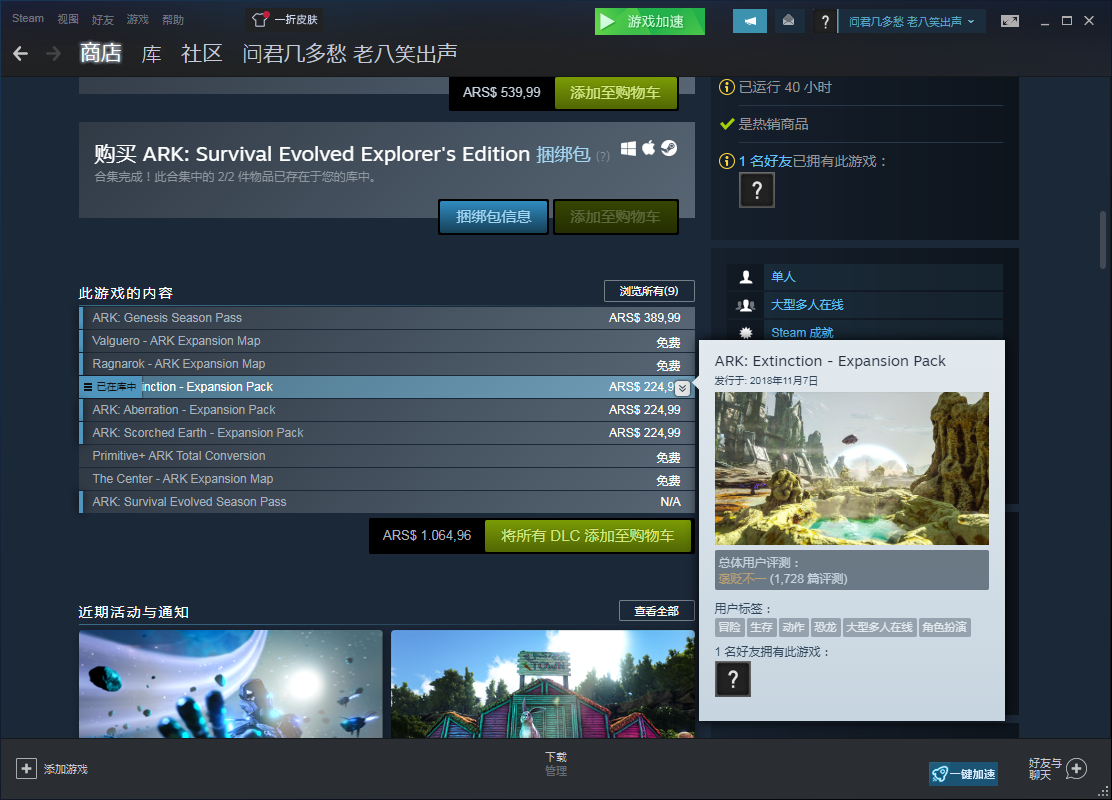Select ARK: Scorched Earth - Expansion Pack row
The height and width of the screenshot is (800, 1112).
click(x=387, y=433)
